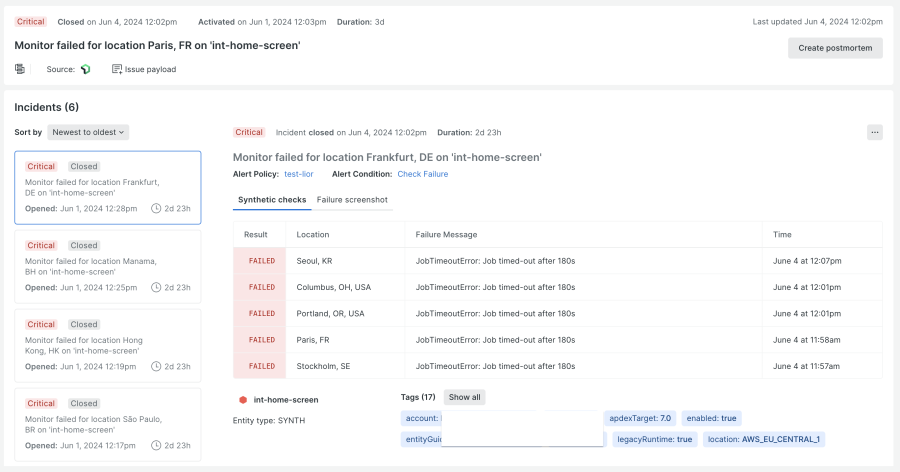The image size is (900, 472).
Task: Open the Check Failure alert condition link
Action: point(422,174)
